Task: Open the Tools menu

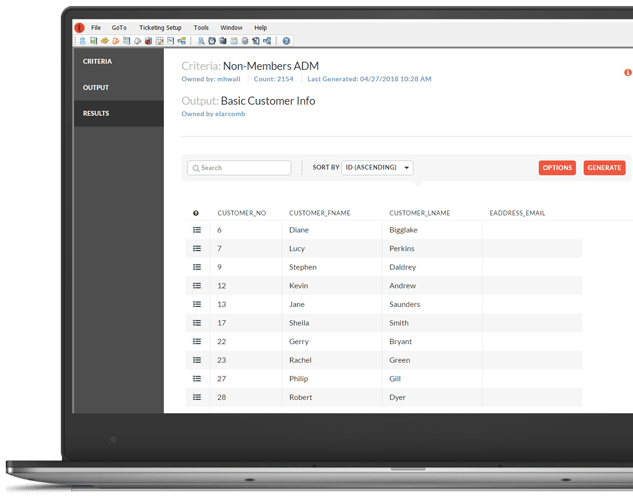Action: (201, 27)
